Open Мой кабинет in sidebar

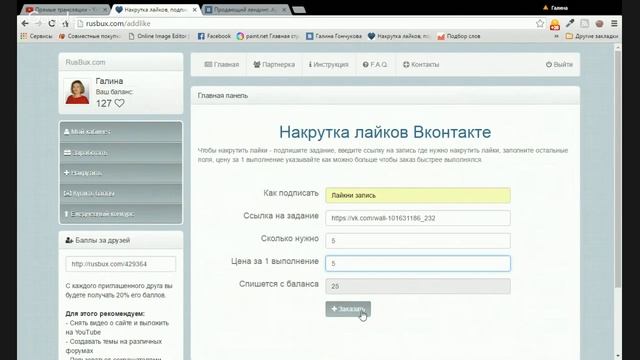pyautogui.click(x=121, y=132)
